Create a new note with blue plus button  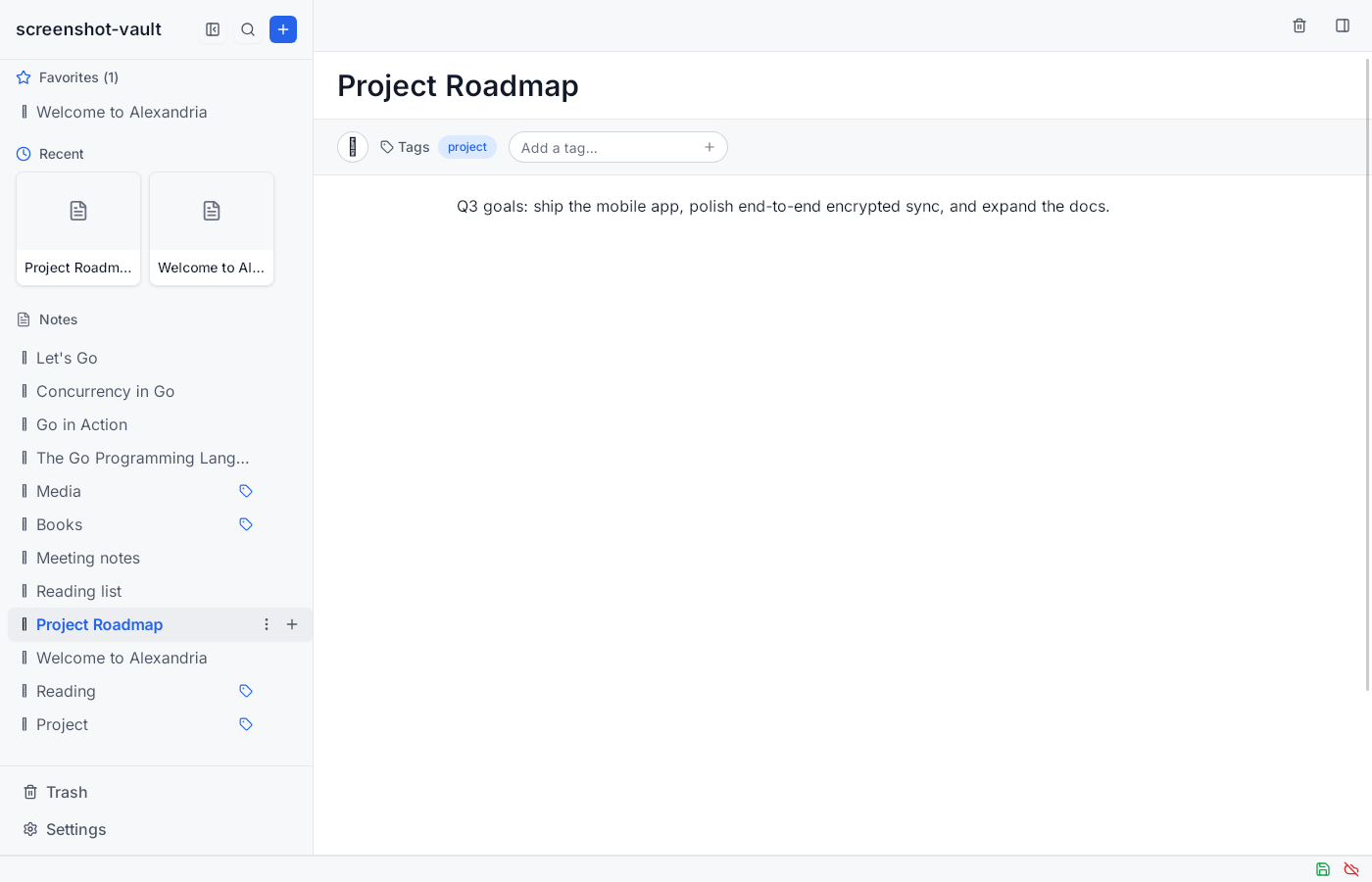(x=283, y=29)
